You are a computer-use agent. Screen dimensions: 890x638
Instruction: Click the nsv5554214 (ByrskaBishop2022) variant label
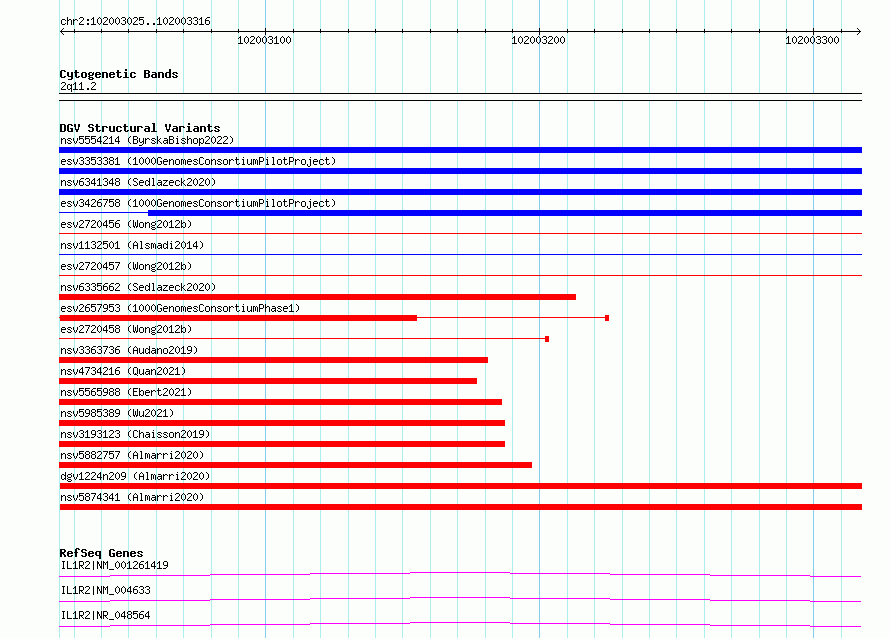coord(147,140)
